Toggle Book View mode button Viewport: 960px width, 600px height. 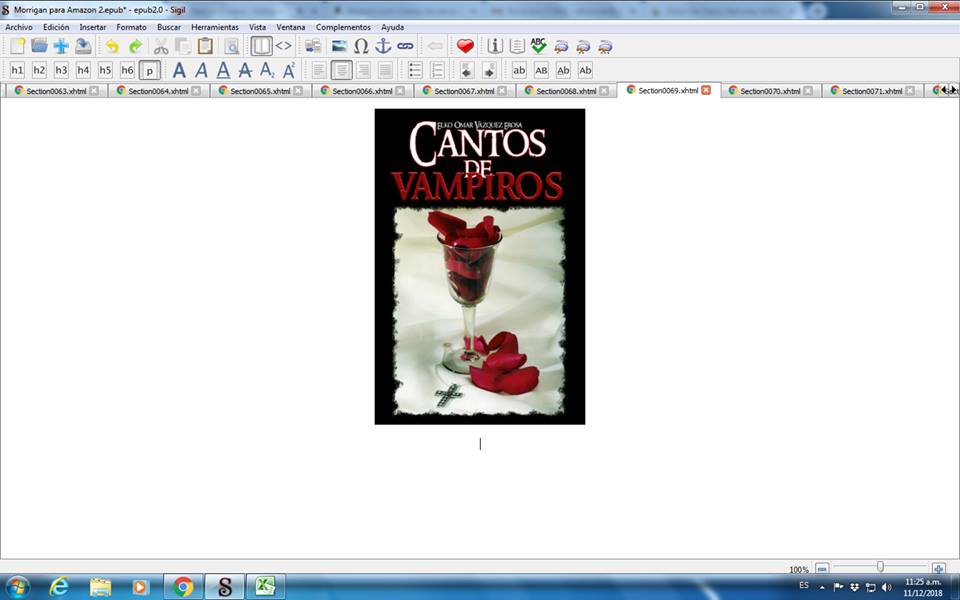point(261,46)
